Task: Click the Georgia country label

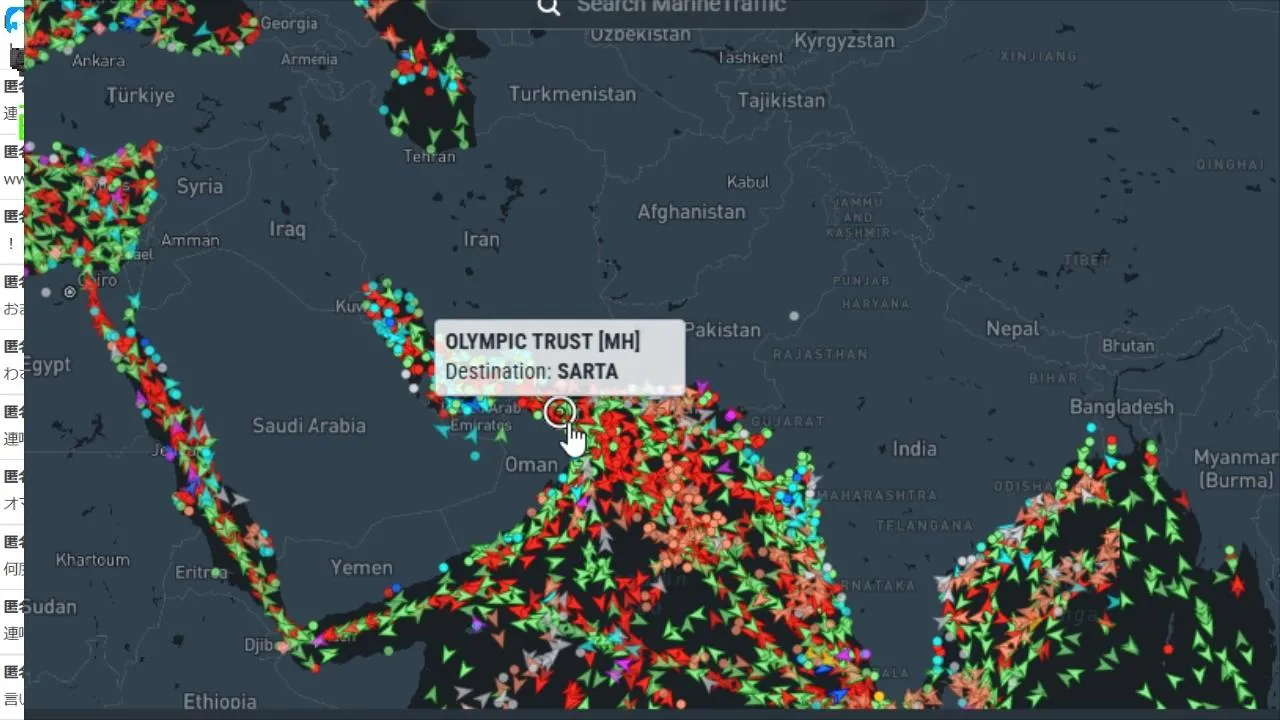Action: [289, 24]
